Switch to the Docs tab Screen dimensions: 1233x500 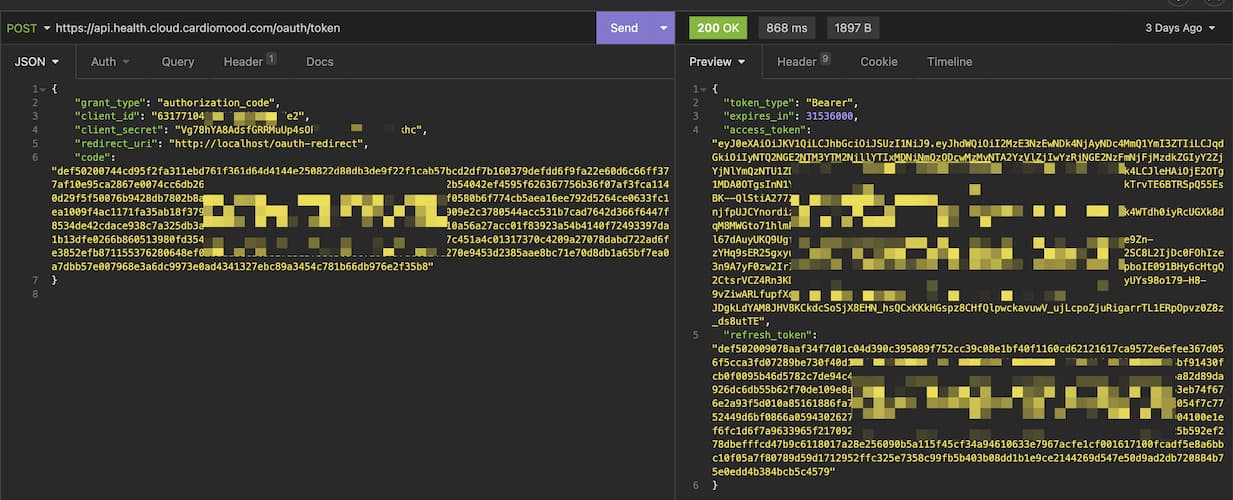click(320, 62)
